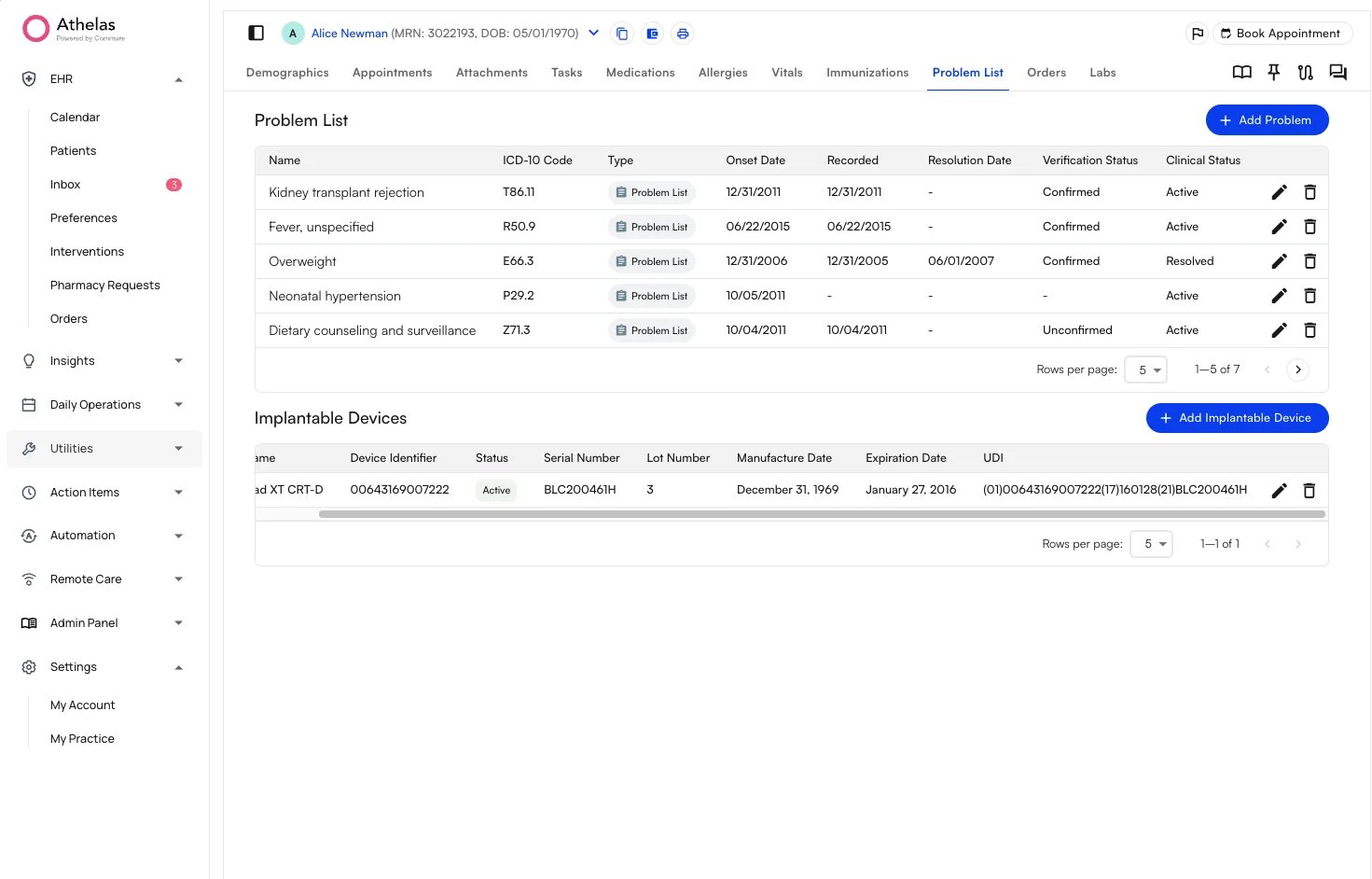The width and height of the screenshot is (1372, 879).
Task: Open Pharmacy Requests in the sidebar
Action: [x=105, y=286]
